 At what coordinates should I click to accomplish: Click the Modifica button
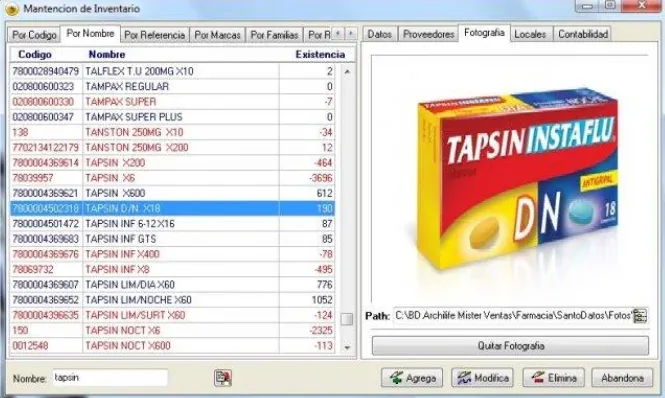(x=482, y=378)
